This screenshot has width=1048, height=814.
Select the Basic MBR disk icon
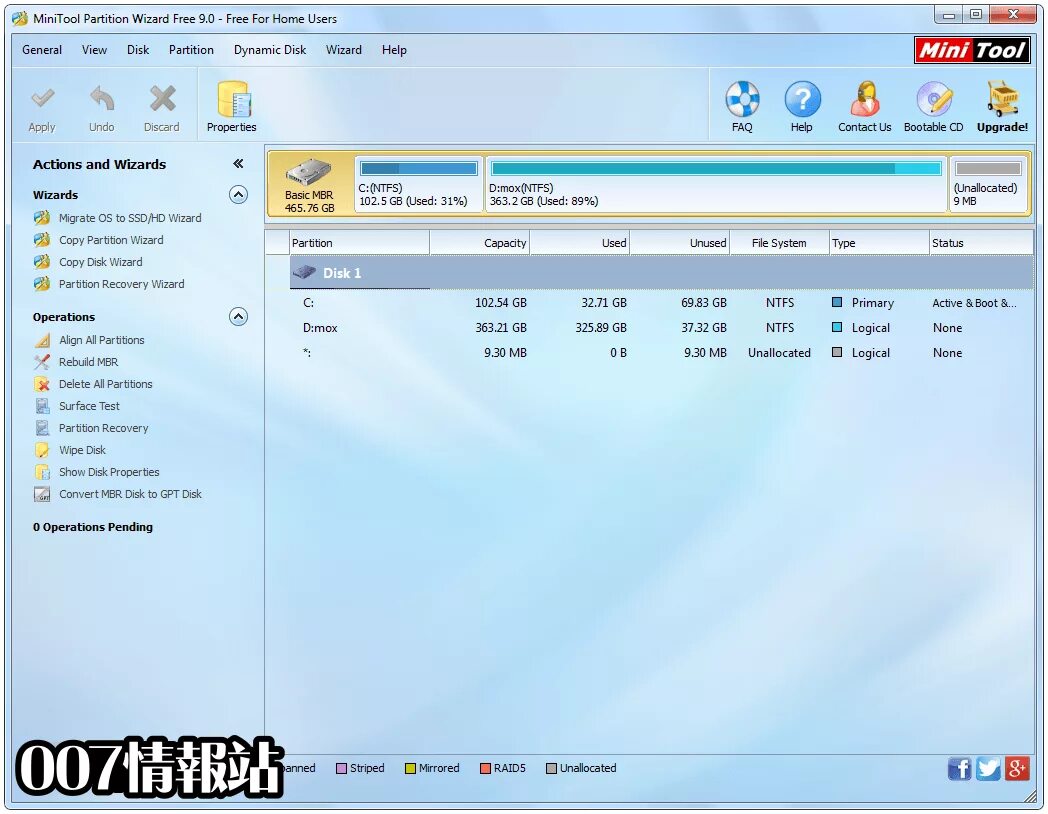click(x=309, y=172)
